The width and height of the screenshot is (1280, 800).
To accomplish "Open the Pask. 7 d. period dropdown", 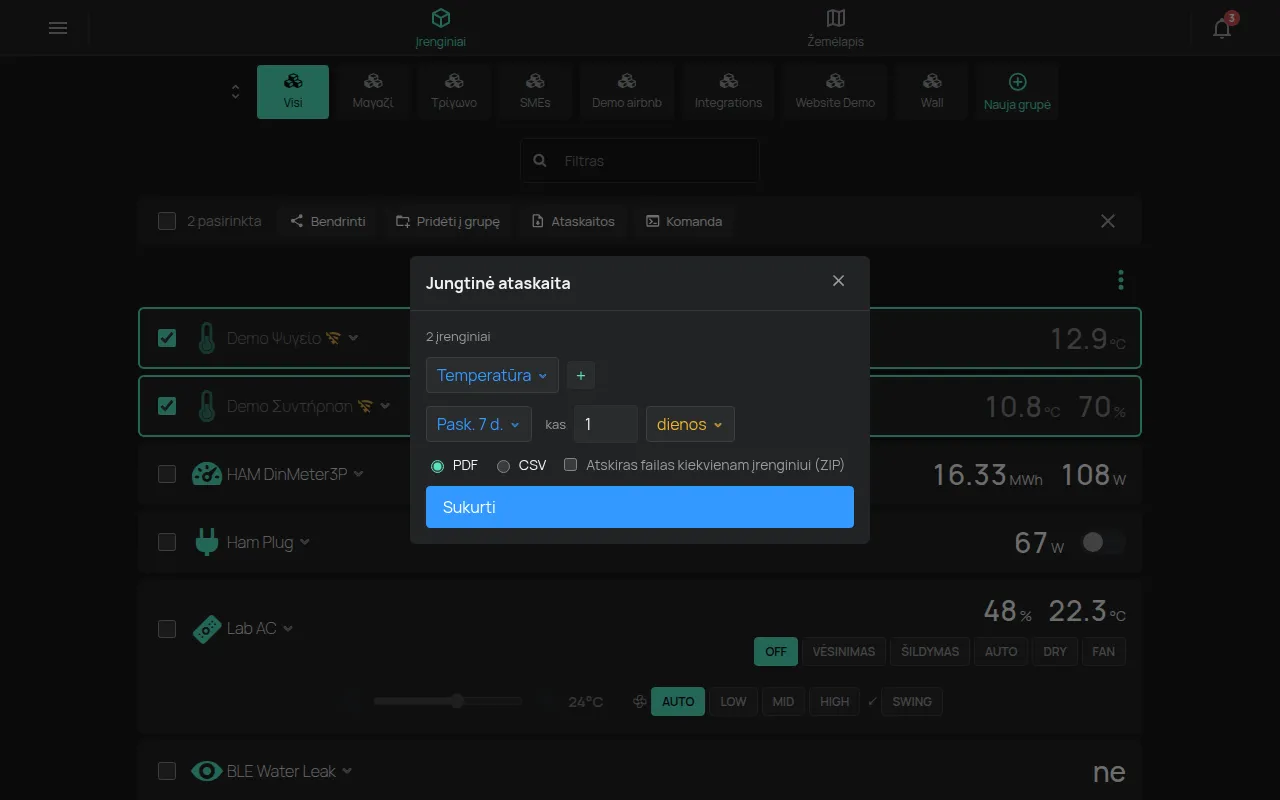I will click(479, 424).
